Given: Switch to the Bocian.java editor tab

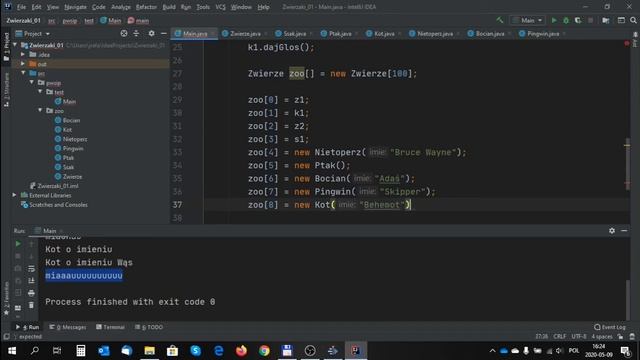Looking at the screenshot, I should click(489, 34).
